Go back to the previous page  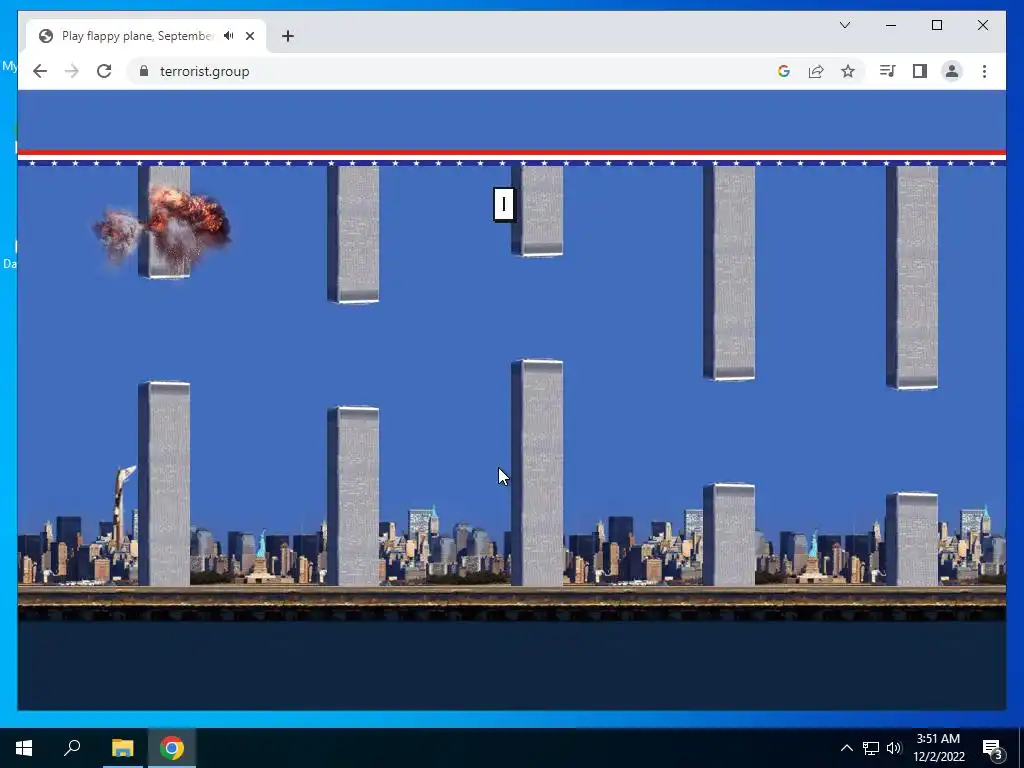click(40, 71)
